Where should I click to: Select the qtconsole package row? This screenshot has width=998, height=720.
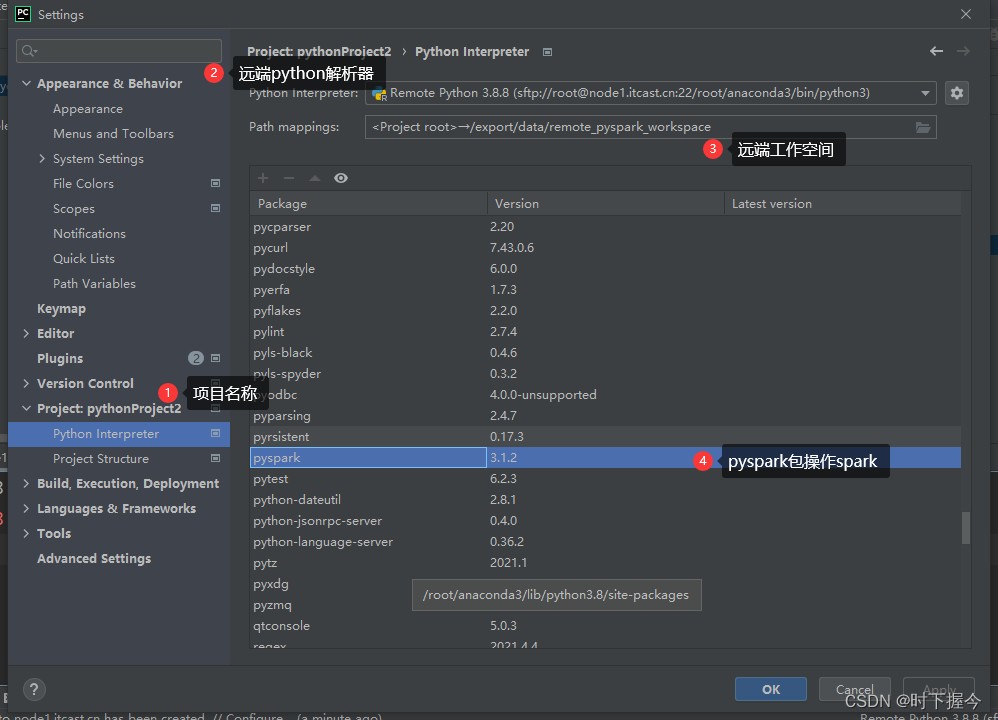coord(605,626)
